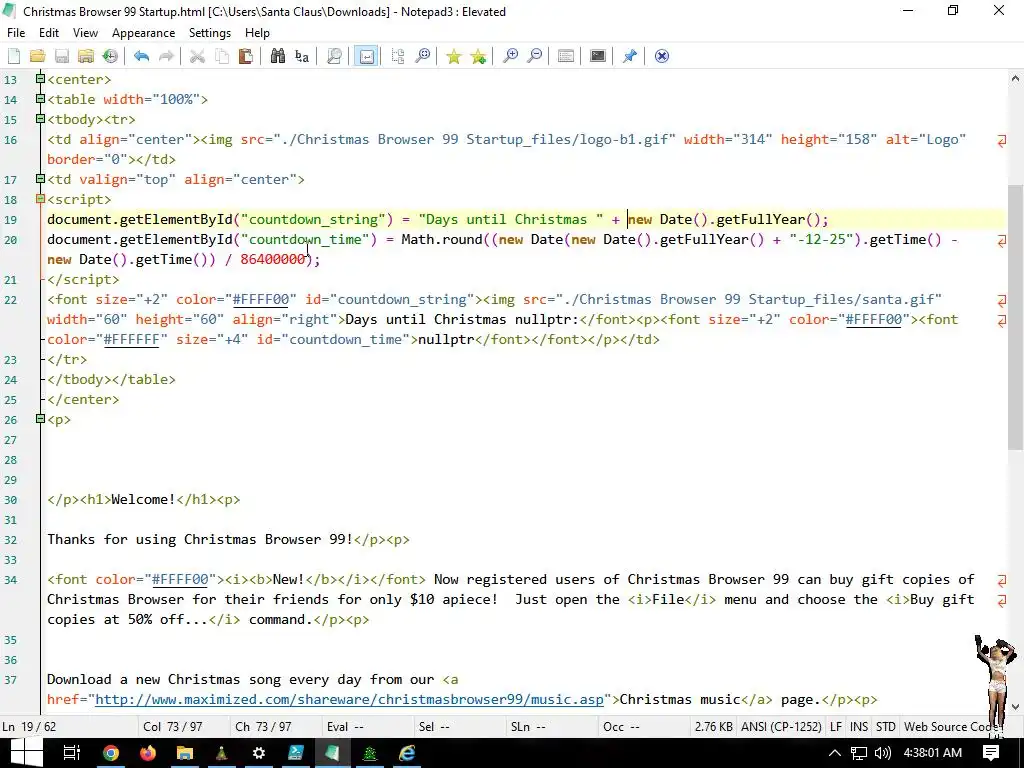
Task: Click the toggle folds tree icon
Action: tap(398, 56)
